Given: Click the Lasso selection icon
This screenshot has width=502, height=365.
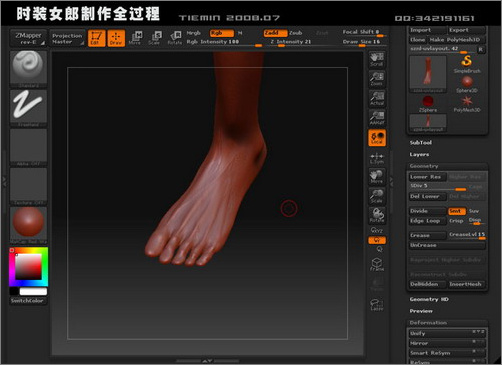Looking at the screenshot, I should tap(377, 304).
